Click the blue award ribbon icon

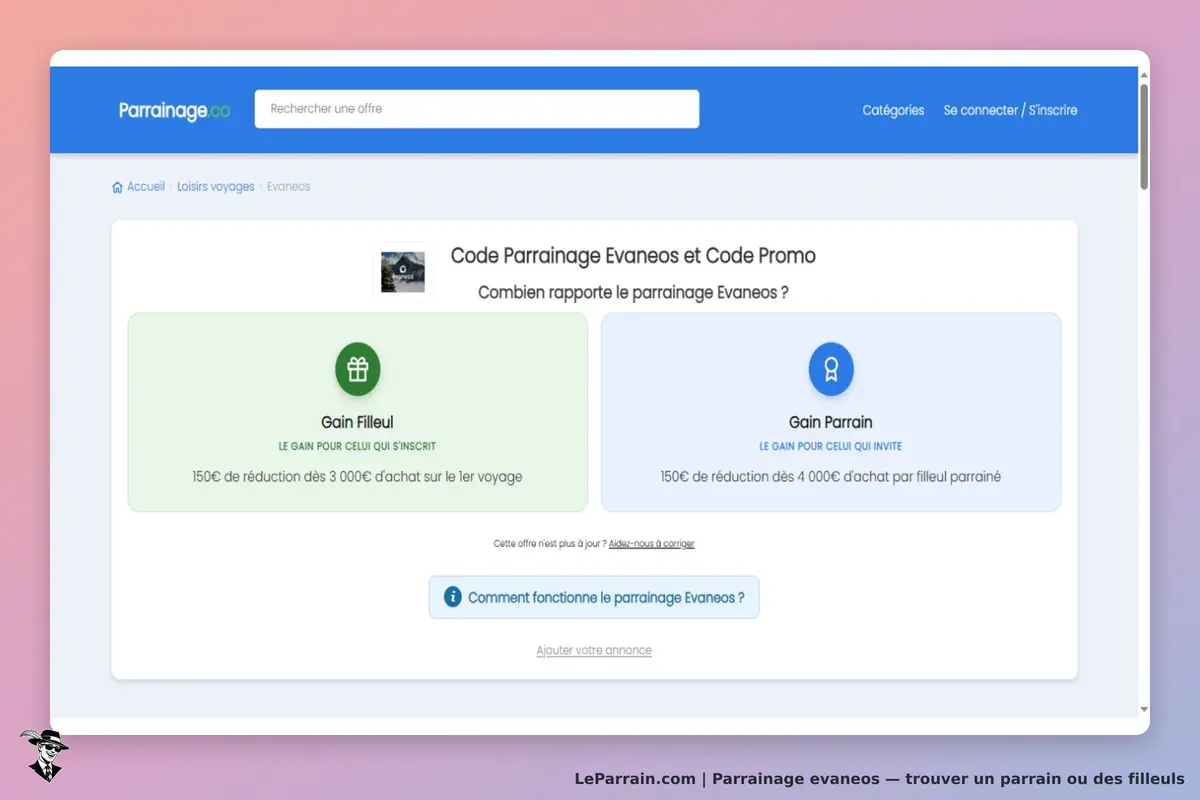831,369
